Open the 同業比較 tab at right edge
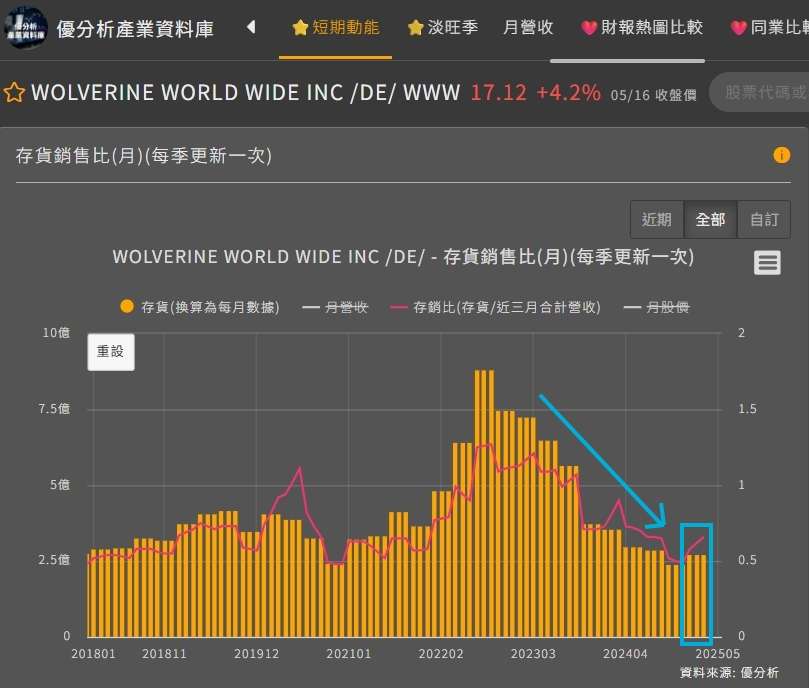 pyautogui.click(x=770, y=27)
